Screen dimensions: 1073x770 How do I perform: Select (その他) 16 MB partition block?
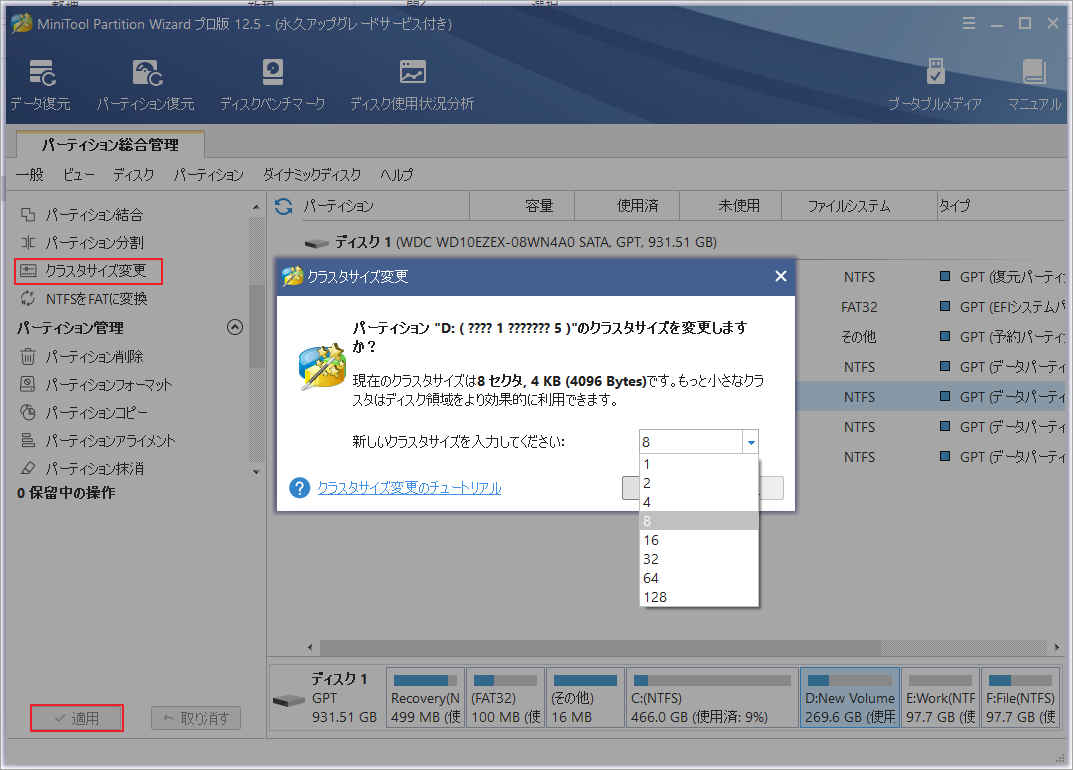click(586, 698)
